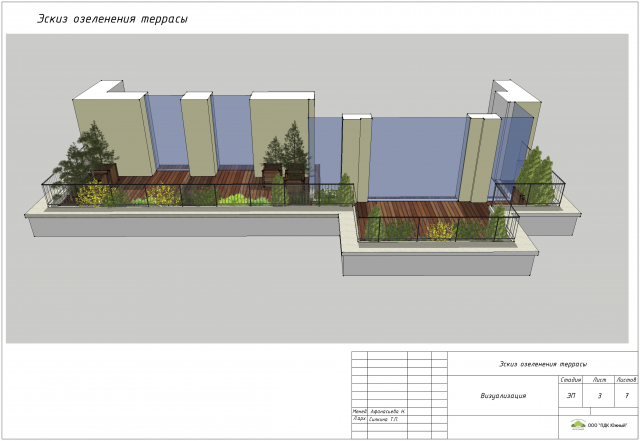Select the title-block text 'Эскиз озеленения террасы'

(543, 364)
